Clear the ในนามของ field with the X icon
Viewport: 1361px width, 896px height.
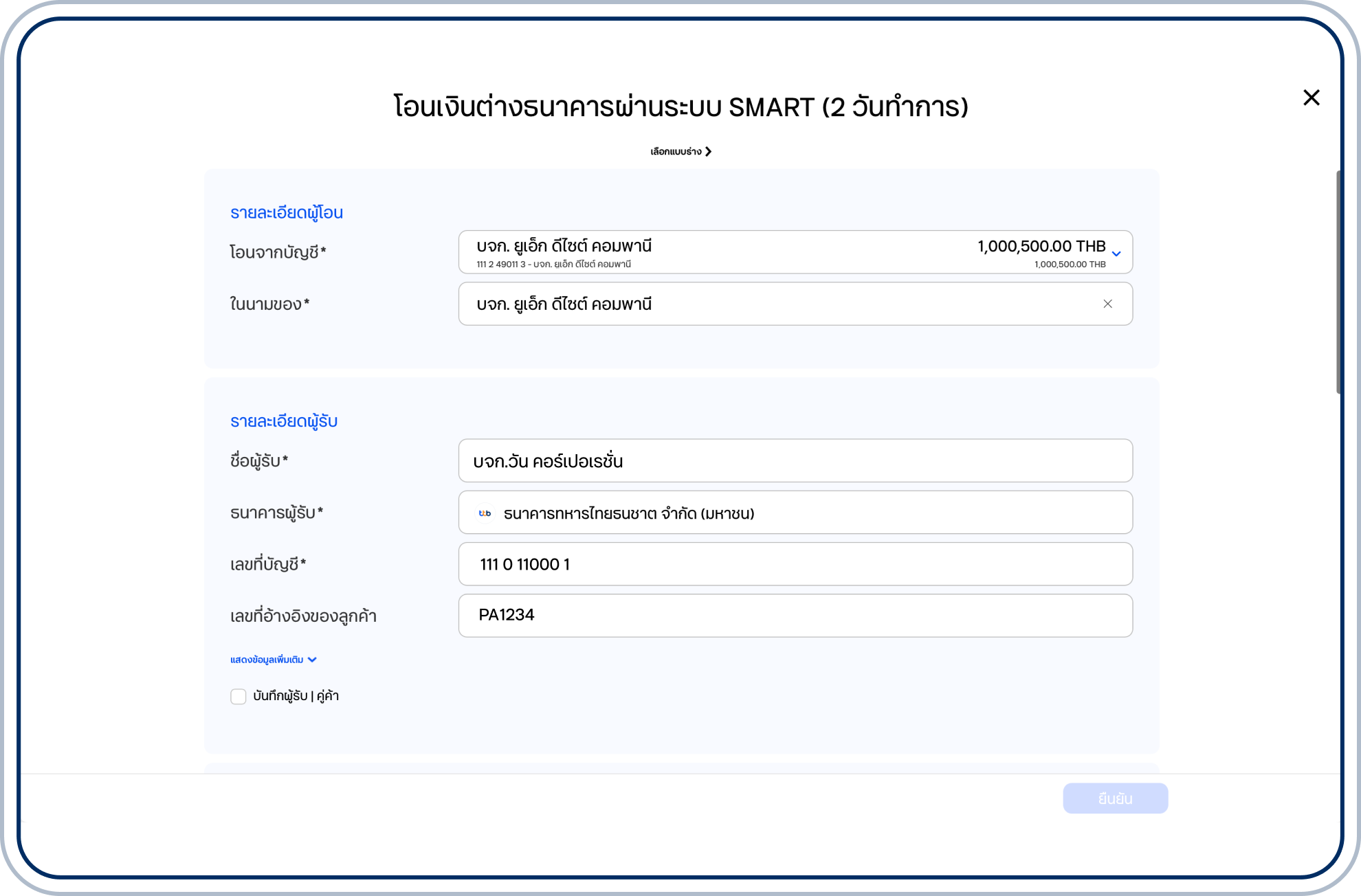click(x=1107, y=304)
